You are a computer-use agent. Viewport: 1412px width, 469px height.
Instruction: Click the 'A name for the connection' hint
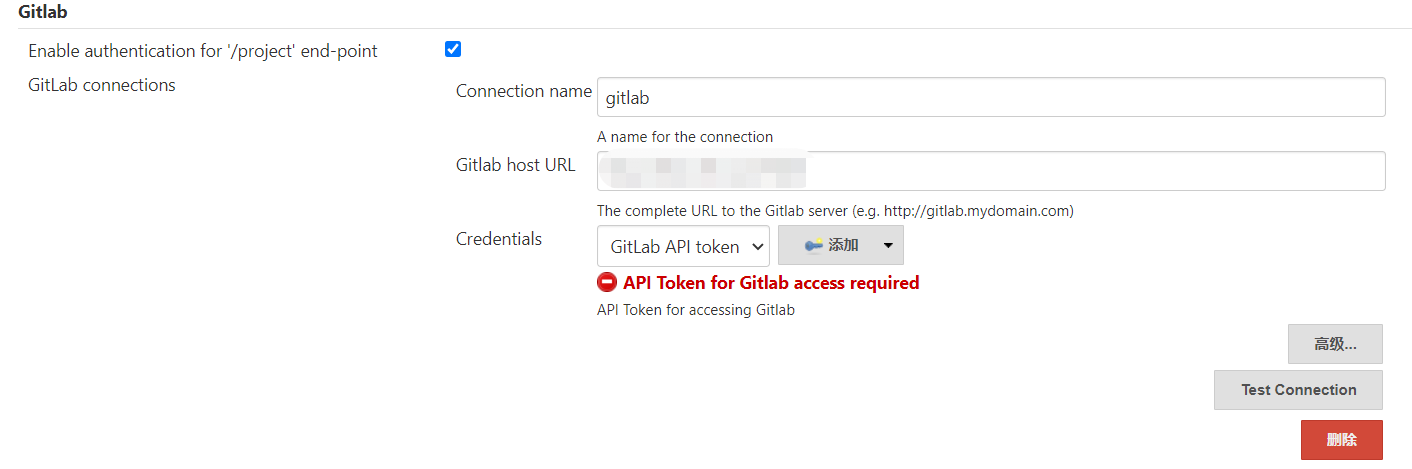685,137
